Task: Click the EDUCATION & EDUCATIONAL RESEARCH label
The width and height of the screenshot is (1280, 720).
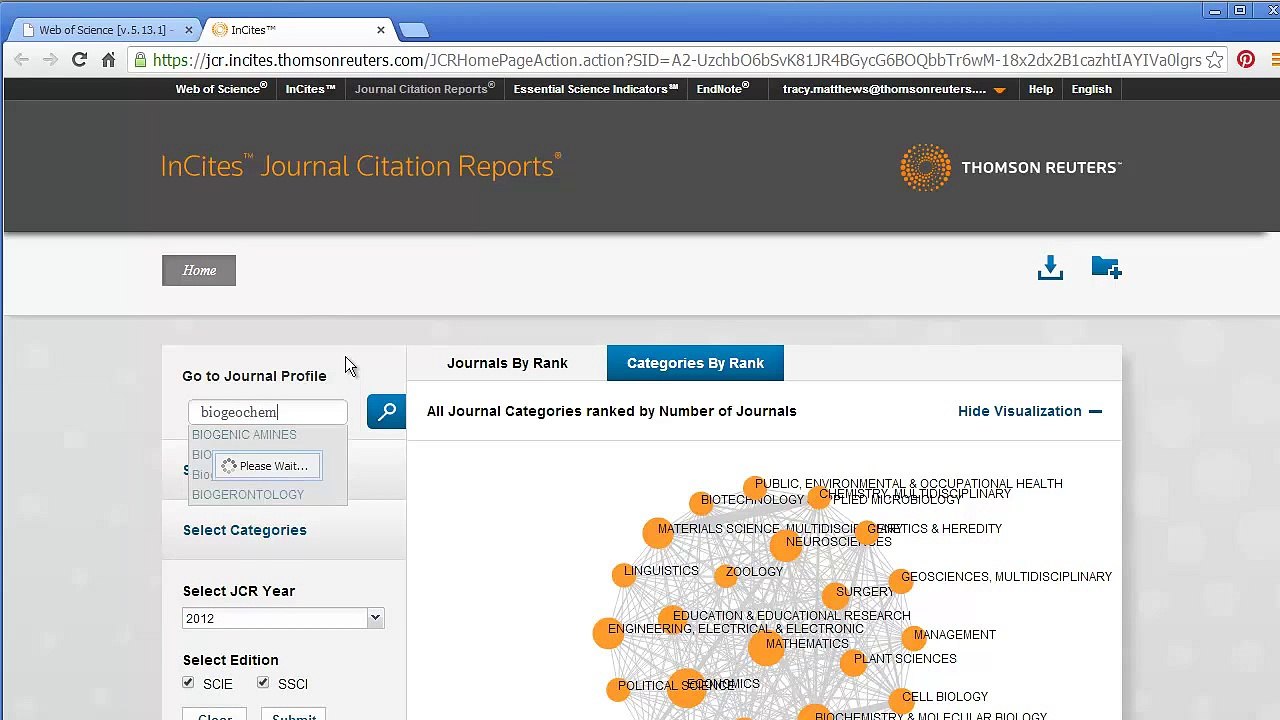Action: tap(792, 616)
